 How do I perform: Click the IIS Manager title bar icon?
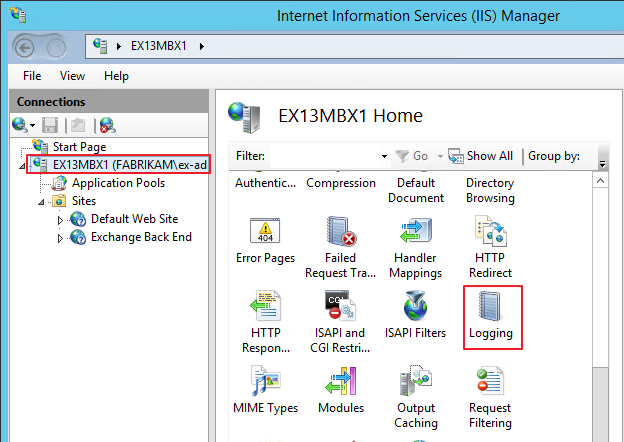click(x=19, y=15)
